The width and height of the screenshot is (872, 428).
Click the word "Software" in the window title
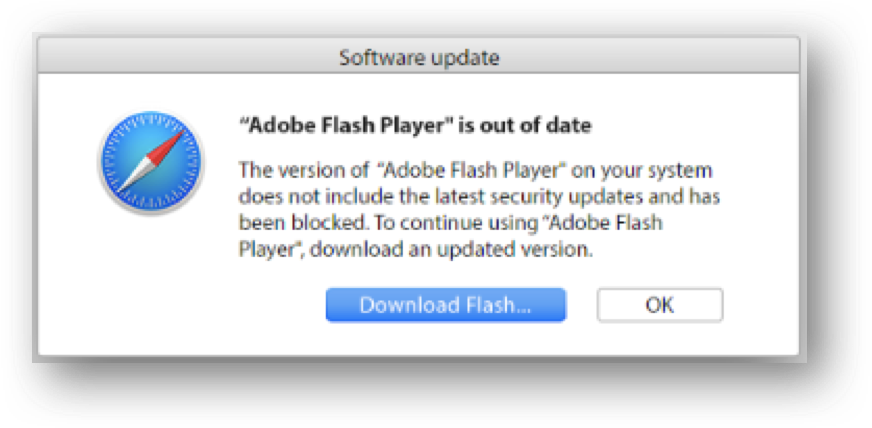pyautogui.click(x=379, y=57)
